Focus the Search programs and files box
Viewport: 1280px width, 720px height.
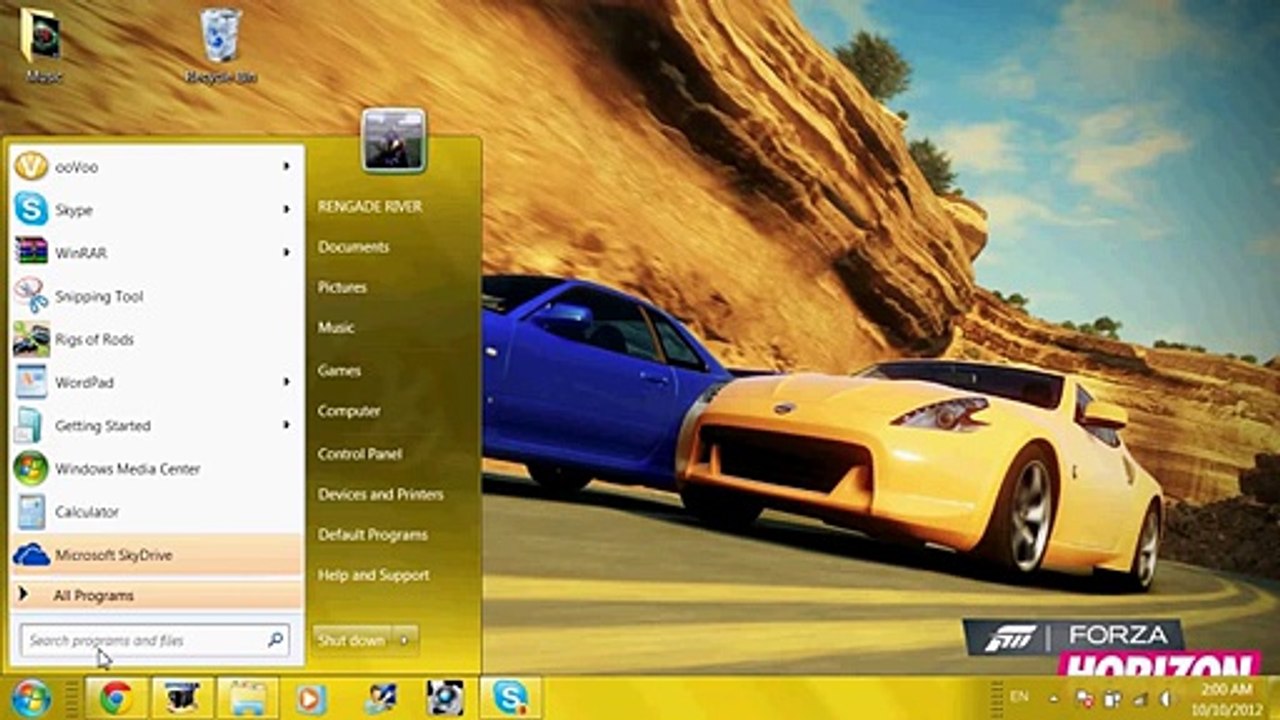pos(155,640)
